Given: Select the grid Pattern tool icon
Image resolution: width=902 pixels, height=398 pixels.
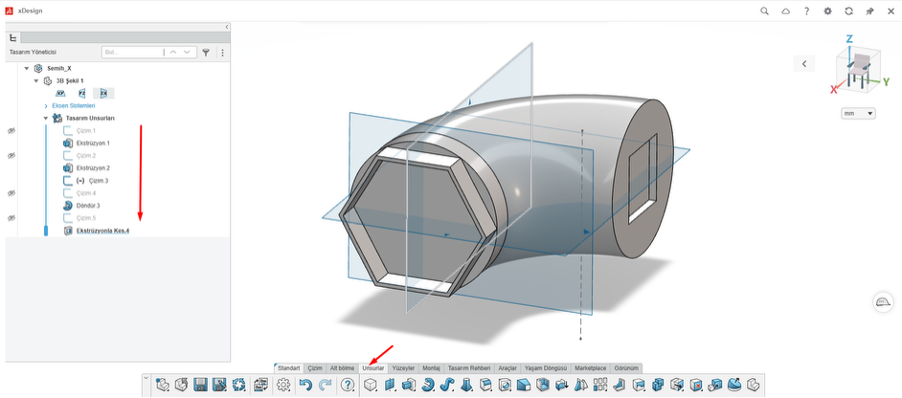Looking at the screenshot, I should (x=600, y=384).
